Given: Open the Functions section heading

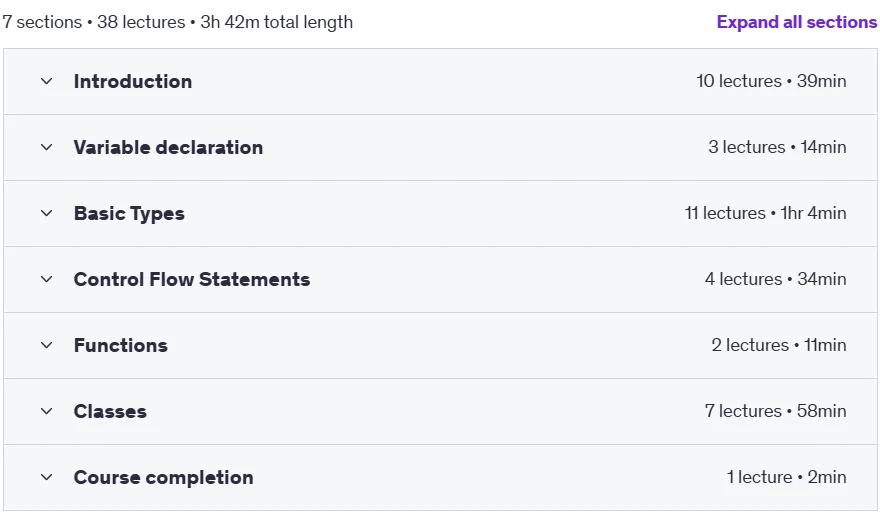Looking at the screenshot, I should [121, 346].
